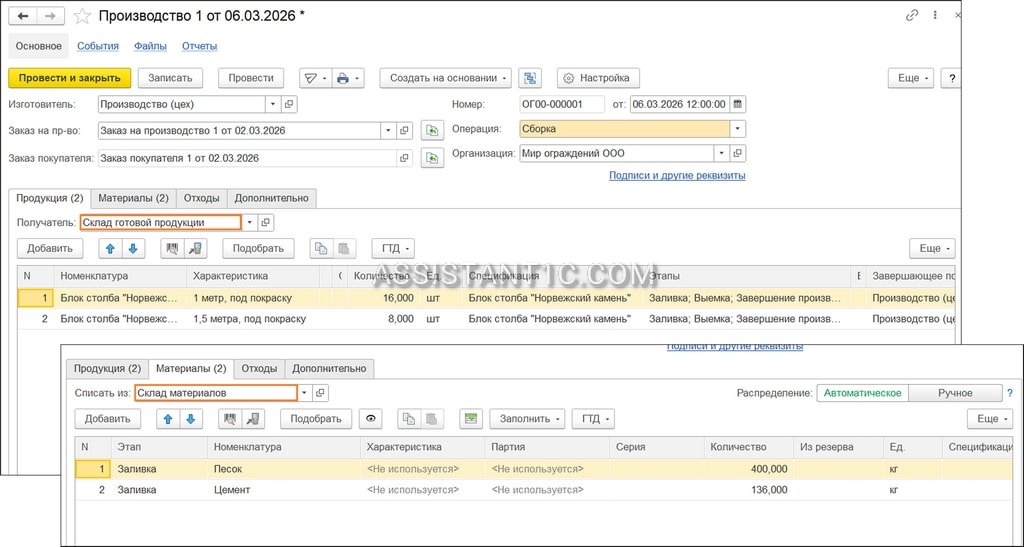Expand the Списать из dropdown arrow
1024x547 pixels.
coord(304,393)
